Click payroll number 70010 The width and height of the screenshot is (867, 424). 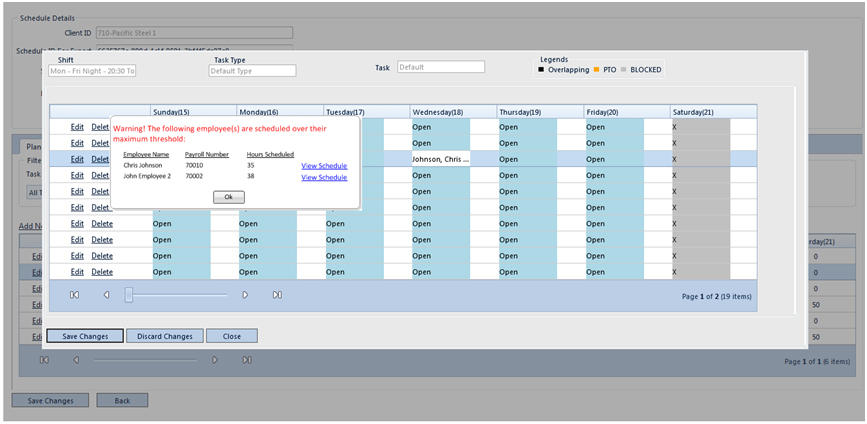coord(194,165)
